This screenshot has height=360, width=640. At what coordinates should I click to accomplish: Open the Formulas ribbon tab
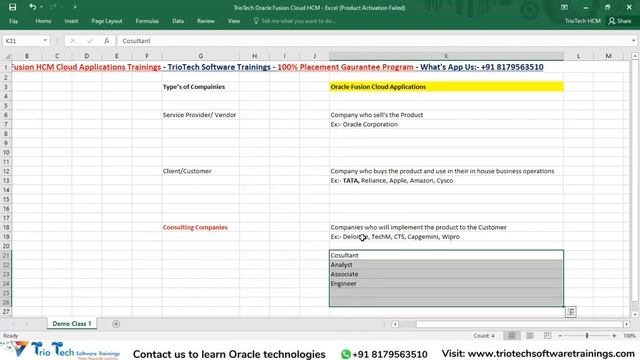(147, 21)
